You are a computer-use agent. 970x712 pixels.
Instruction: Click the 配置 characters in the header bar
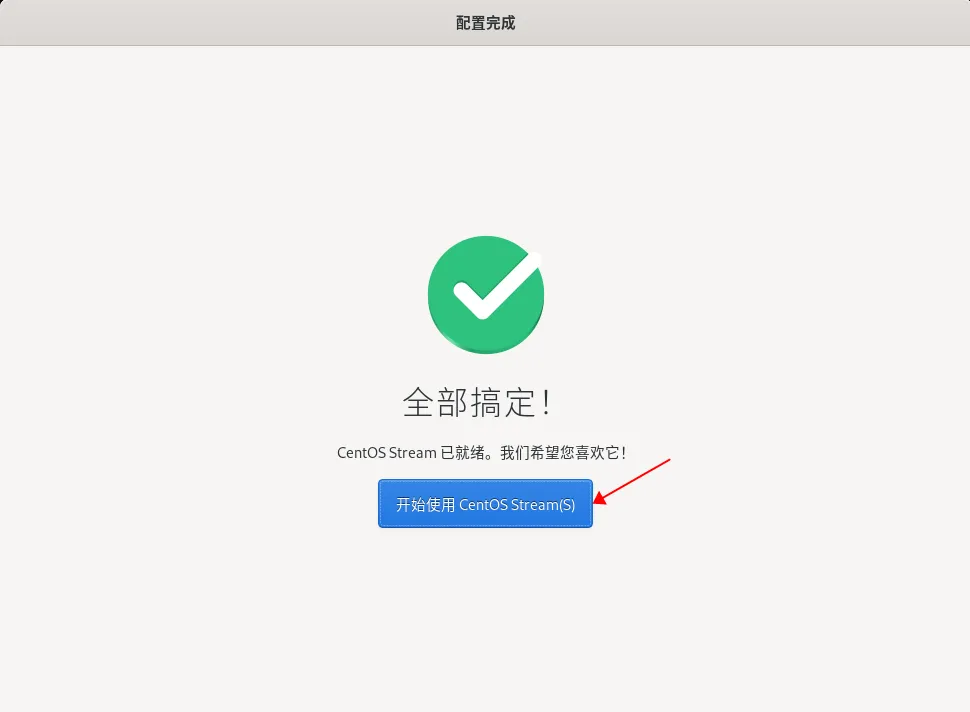[470, 23]
